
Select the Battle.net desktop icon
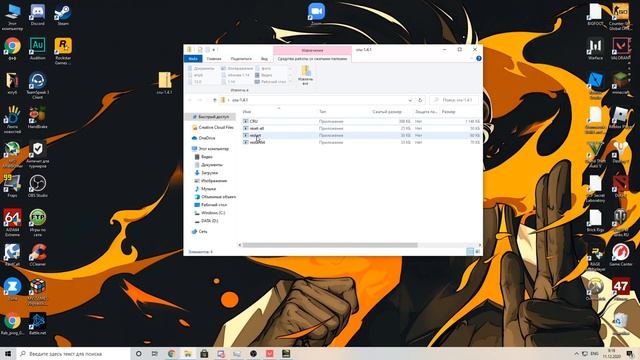coord(38,324)
